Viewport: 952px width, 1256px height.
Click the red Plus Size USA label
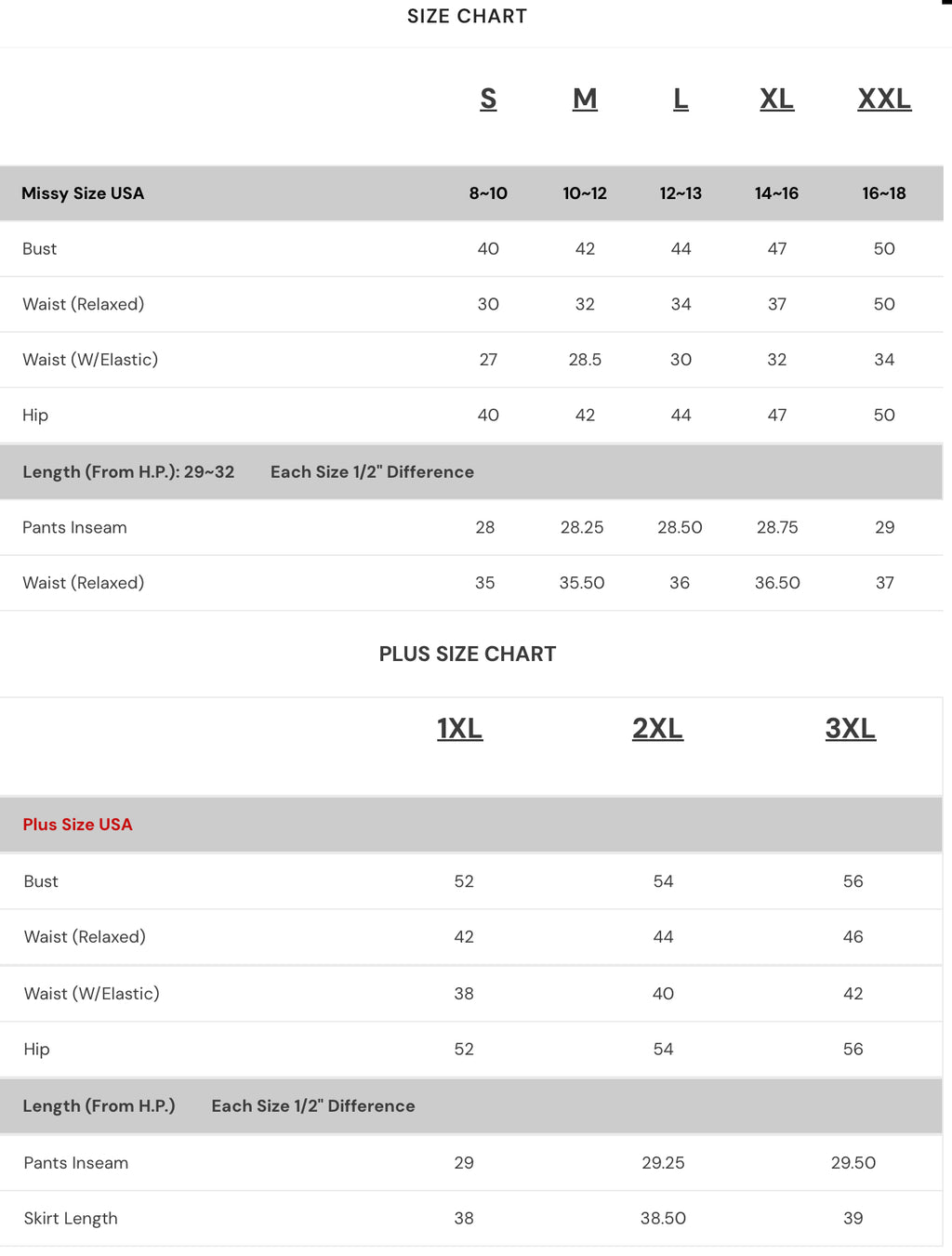(78, 825)
